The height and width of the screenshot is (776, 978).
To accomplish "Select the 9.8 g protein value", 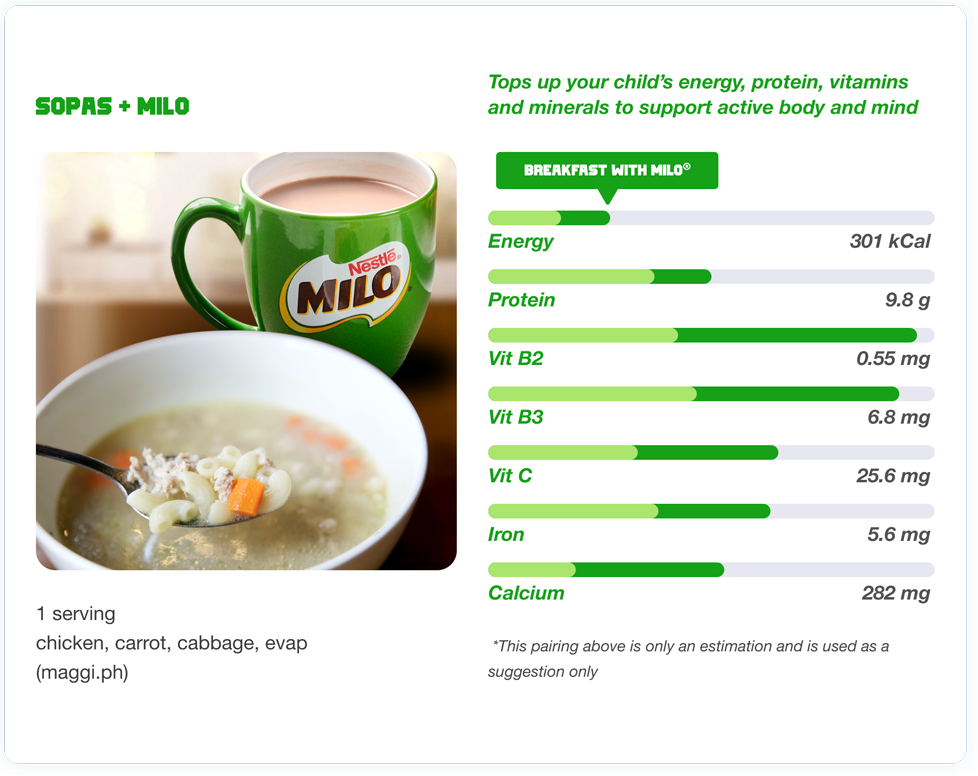I will [908, 300].
